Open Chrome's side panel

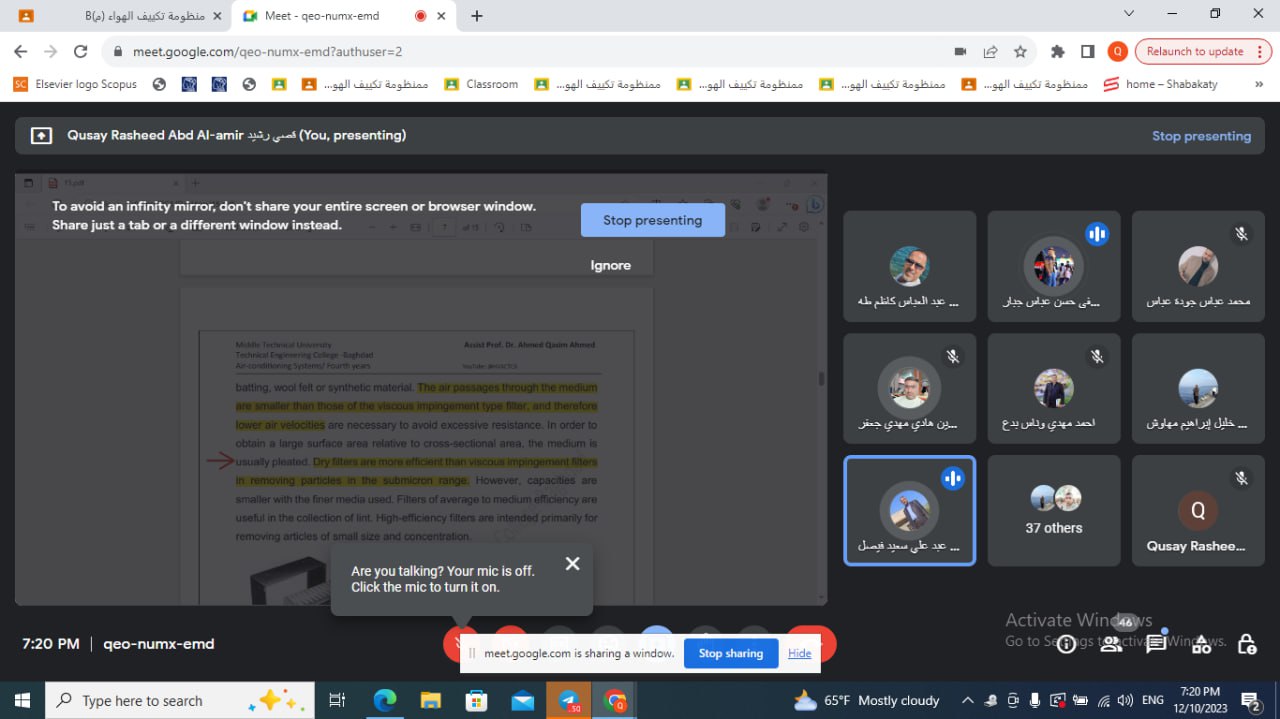tap(1088, 52)
